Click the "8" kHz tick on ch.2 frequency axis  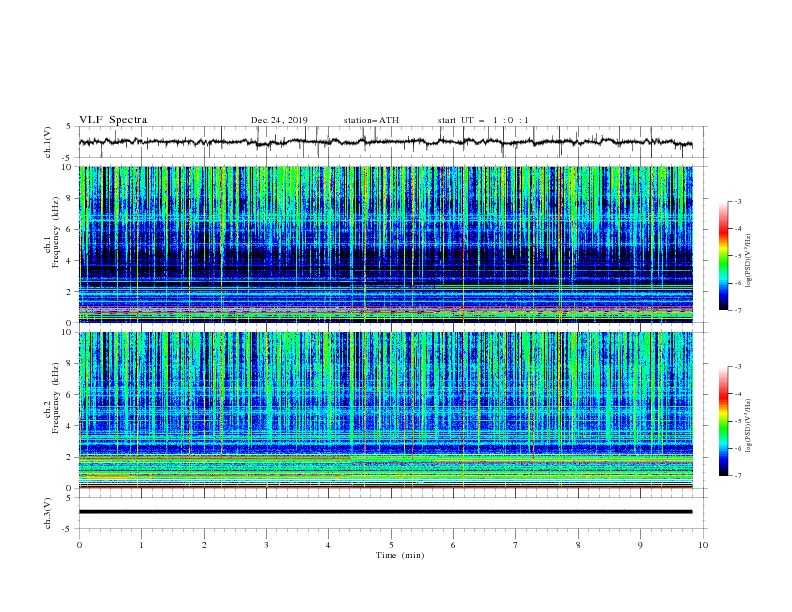pyautogui.click(x=70, y=364)
